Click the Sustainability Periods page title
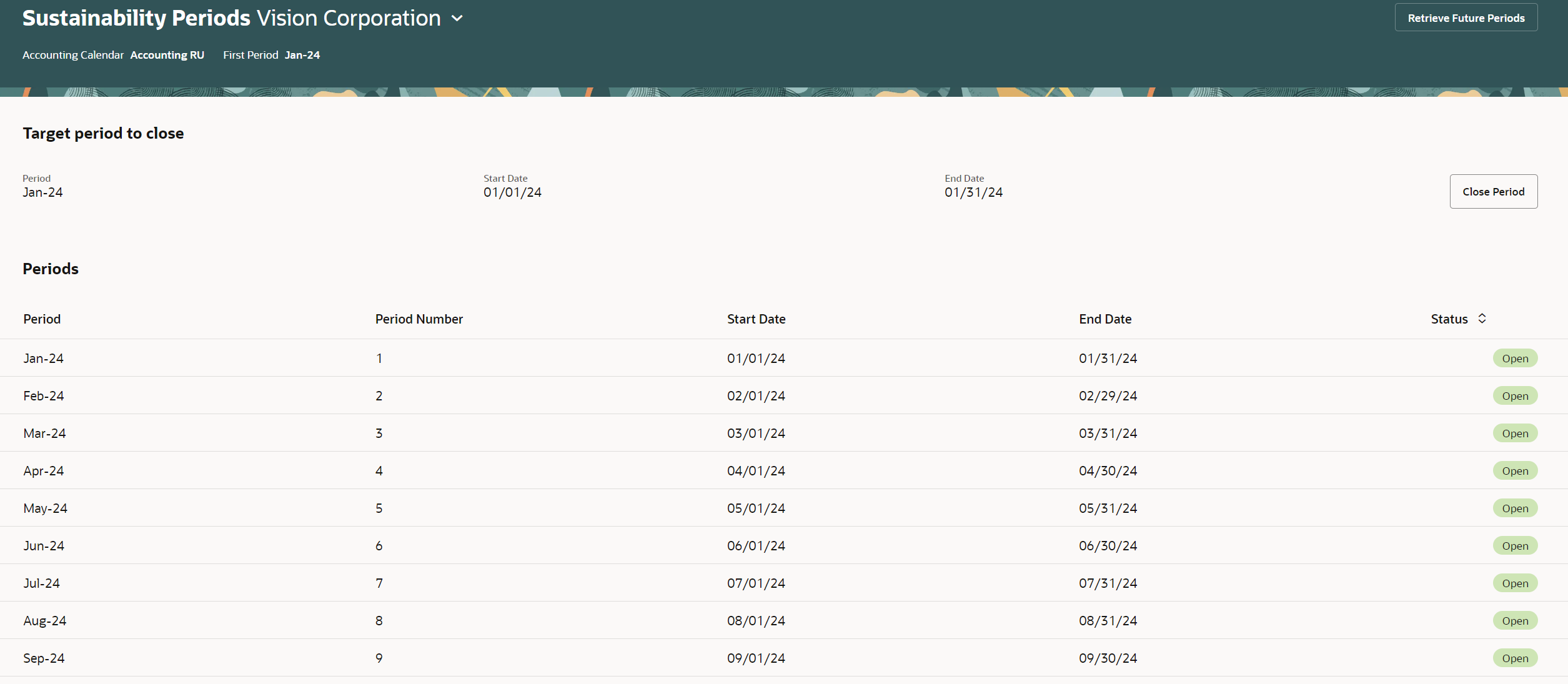1568x684 pixels. 136,18
